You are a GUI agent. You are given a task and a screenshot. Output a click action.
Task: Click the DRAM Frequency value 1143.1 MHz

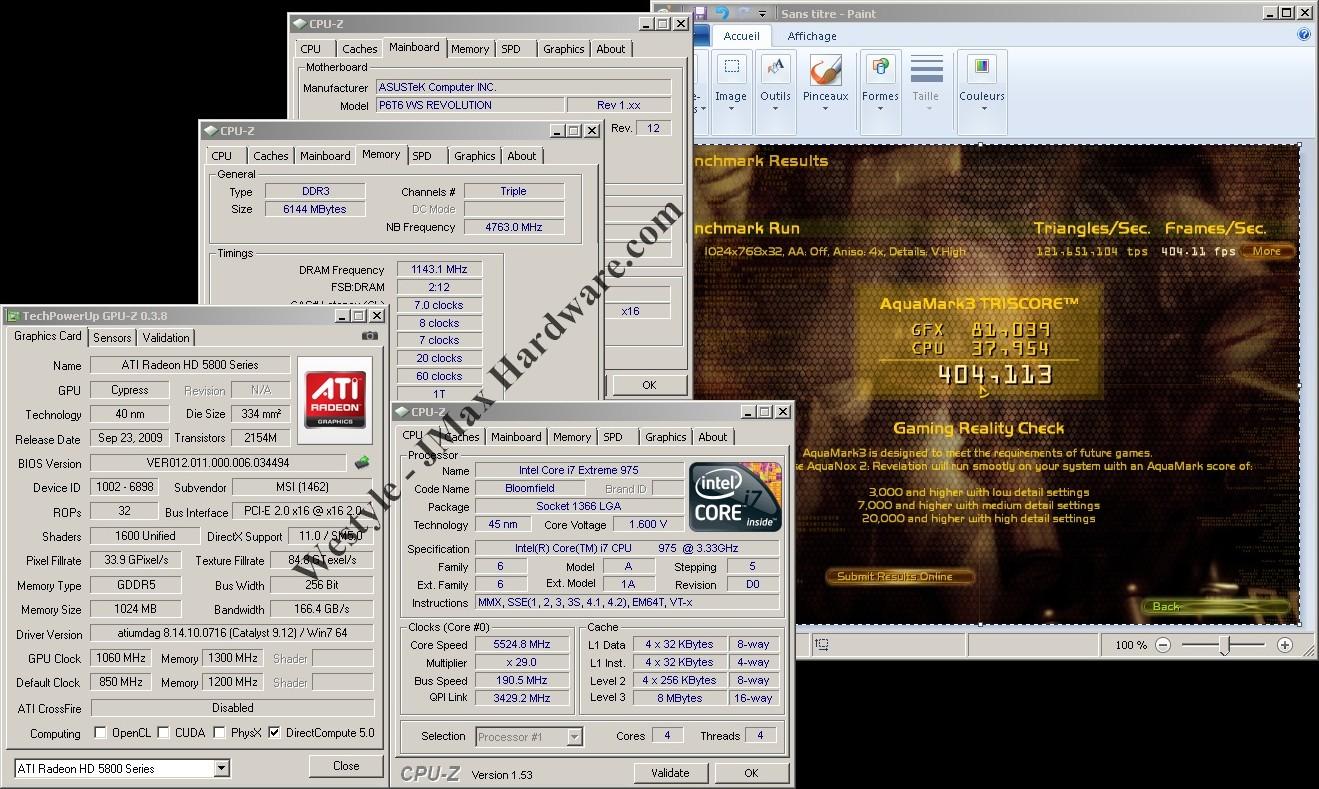(440, 270)
